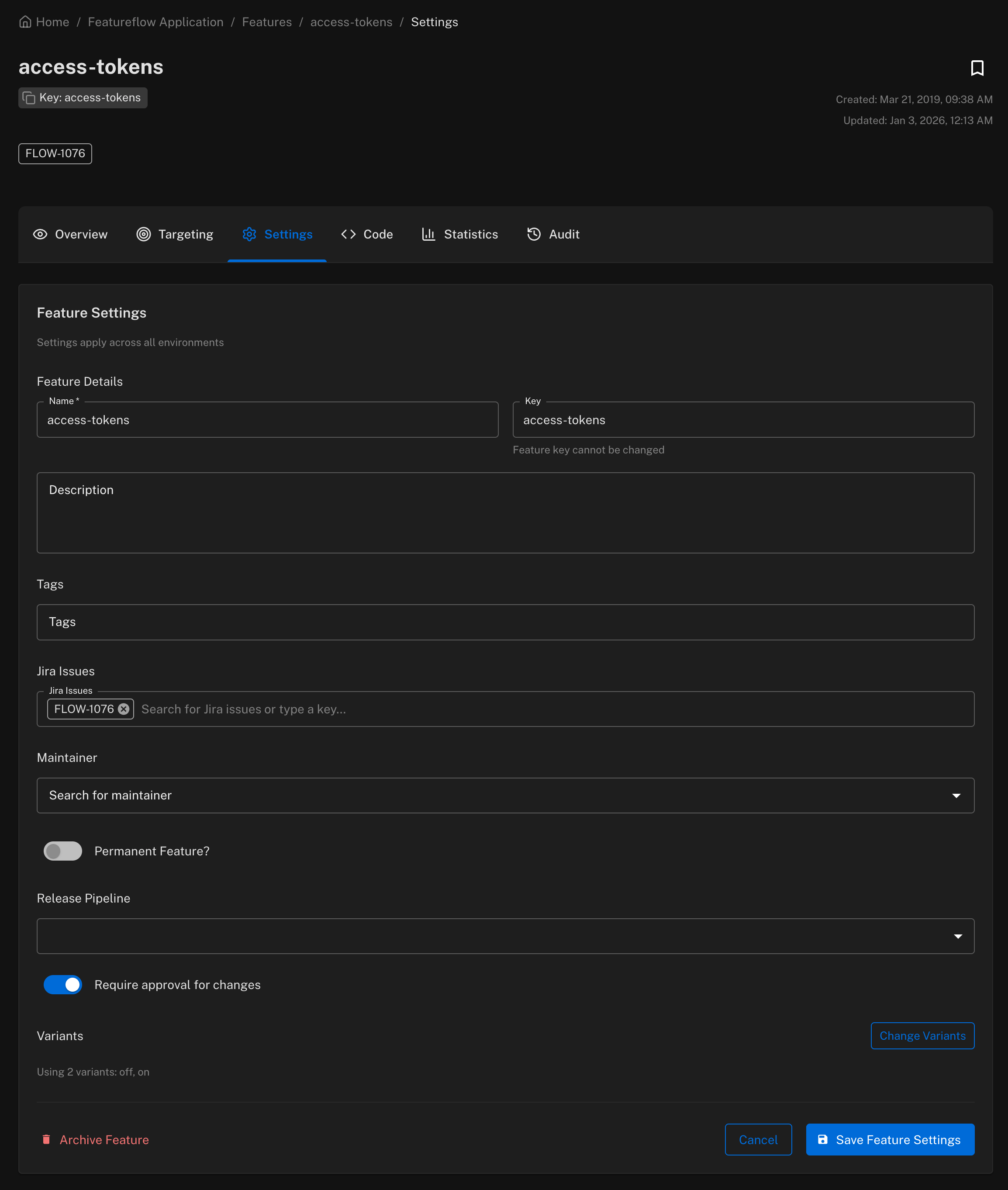Click the Tags input field
This screenshot has height=1190, width=1008.
tap(505, 622)
